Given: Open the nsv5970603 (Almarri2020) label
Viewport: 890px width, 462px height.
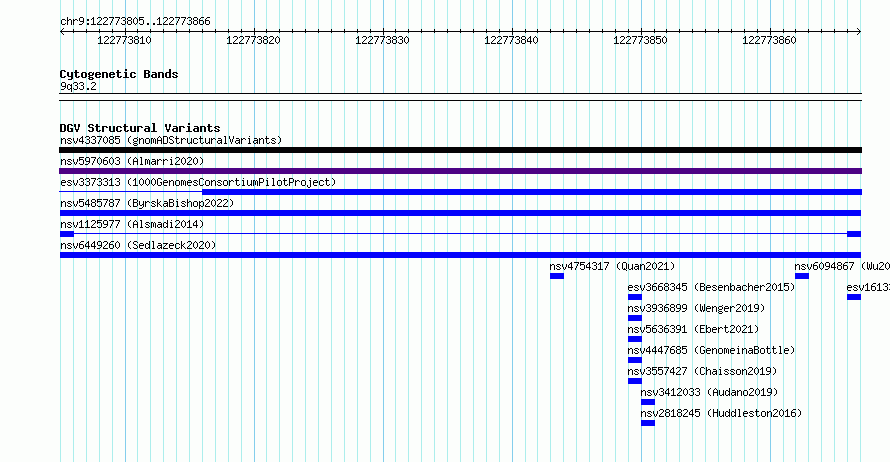Looking at the screenshot, I should 132,161.
